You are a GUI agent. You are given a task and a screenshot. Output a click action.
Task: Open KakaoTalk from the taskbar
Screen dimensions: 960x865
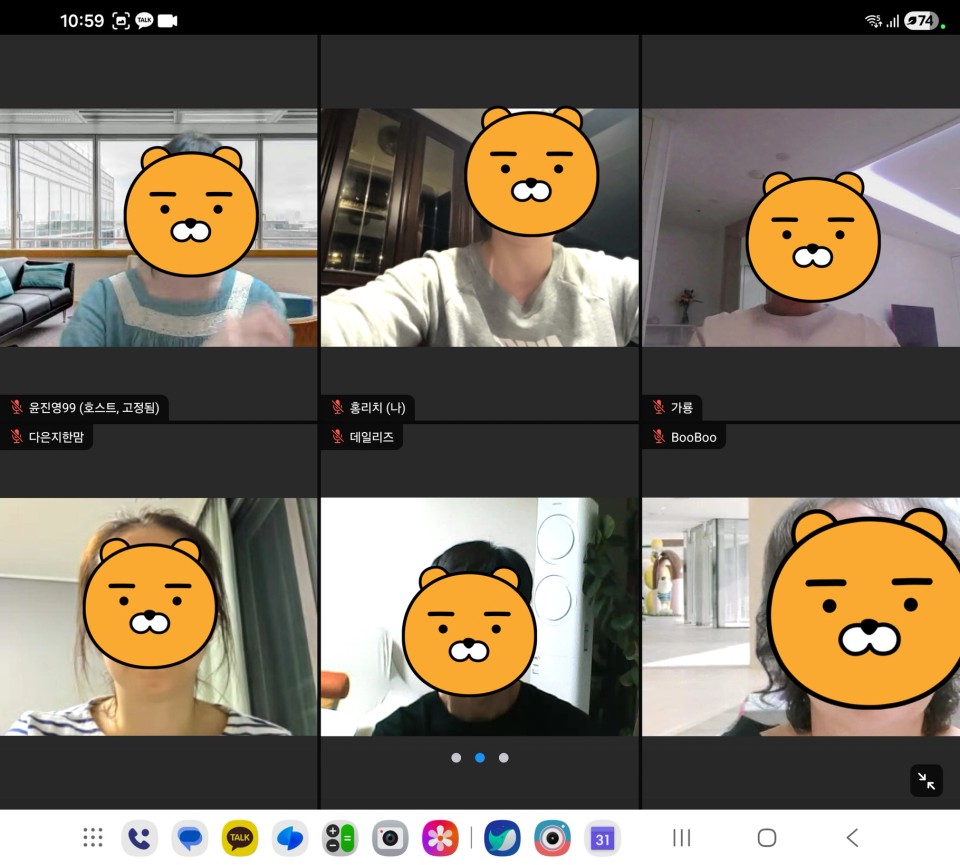(240, 838)
